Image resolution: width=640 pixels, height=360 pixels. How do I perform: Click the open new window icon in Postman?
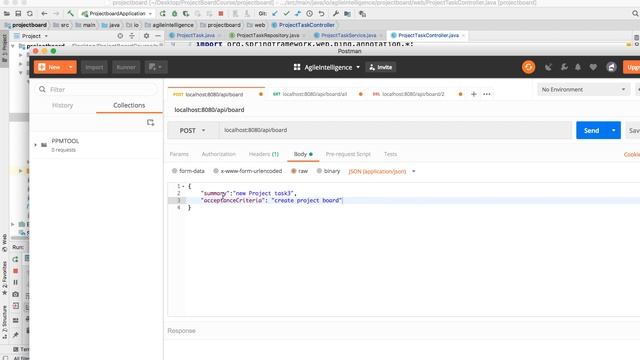(156, 67)
